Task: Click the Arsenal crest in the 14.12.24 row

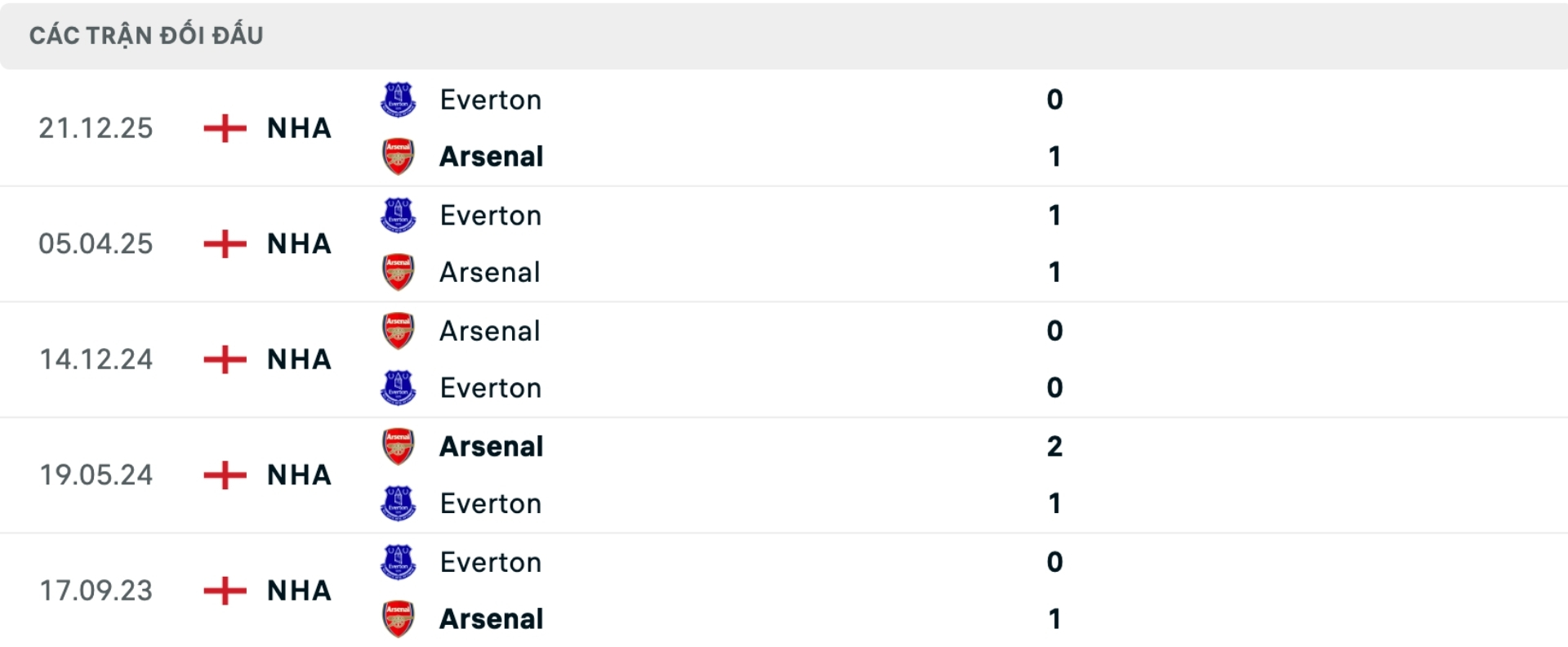Action: click(x=398, y=330)
